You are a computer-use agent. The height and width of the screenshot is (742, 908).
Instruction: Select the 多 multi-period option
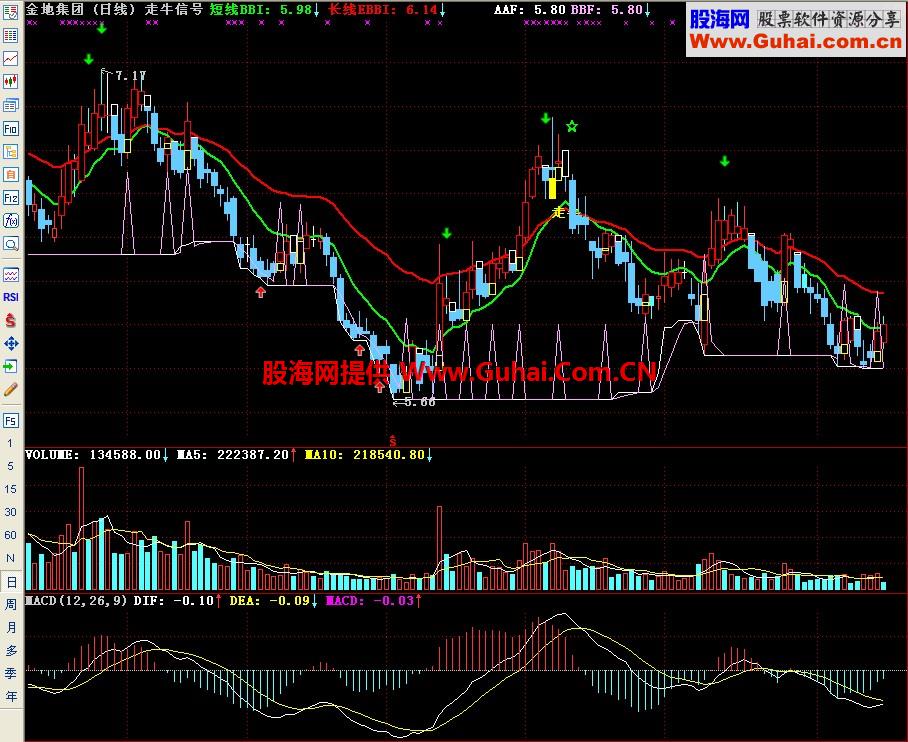point(11,651)
